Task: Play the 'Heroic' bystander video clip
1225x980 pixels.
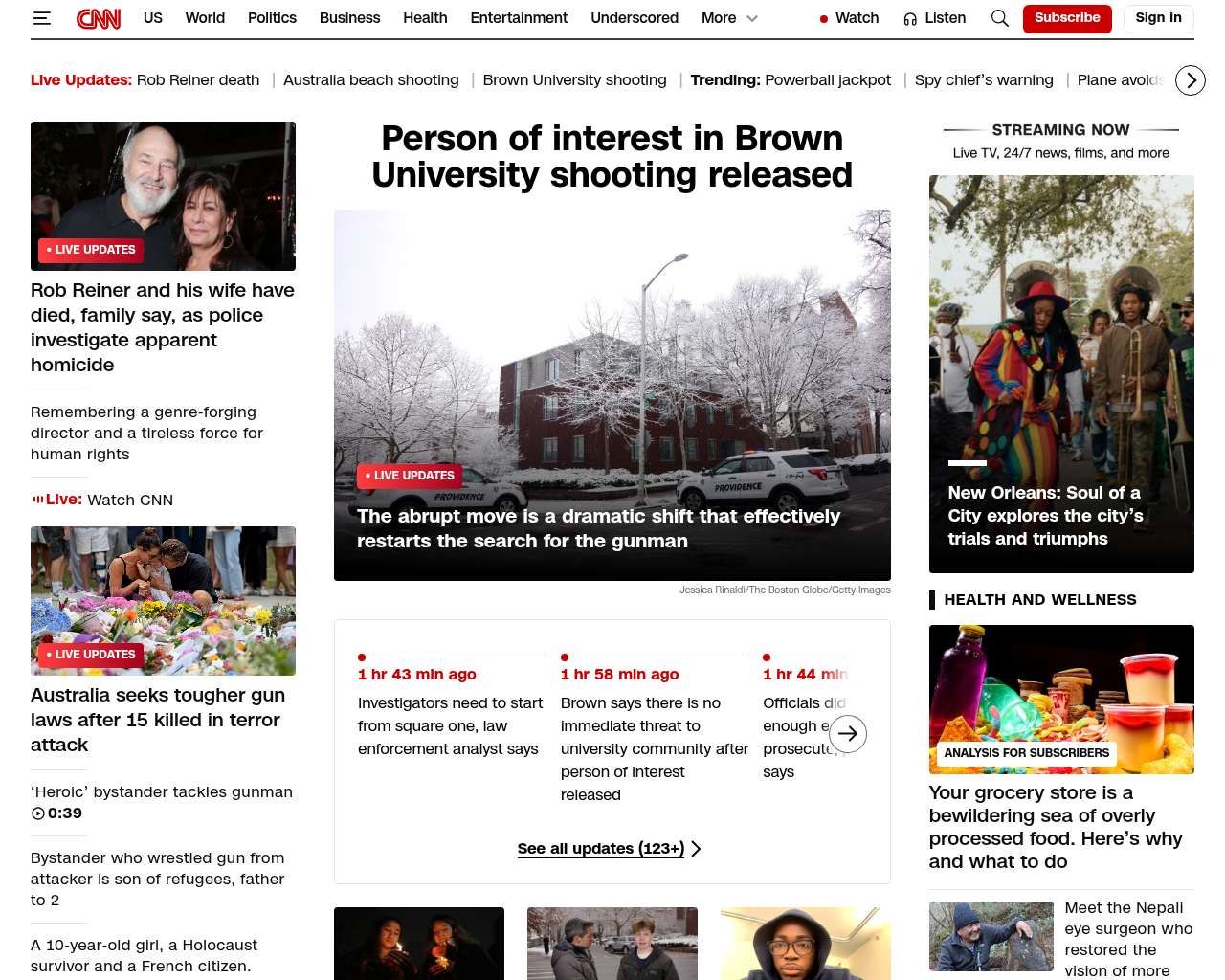Action: click(38, 813)
